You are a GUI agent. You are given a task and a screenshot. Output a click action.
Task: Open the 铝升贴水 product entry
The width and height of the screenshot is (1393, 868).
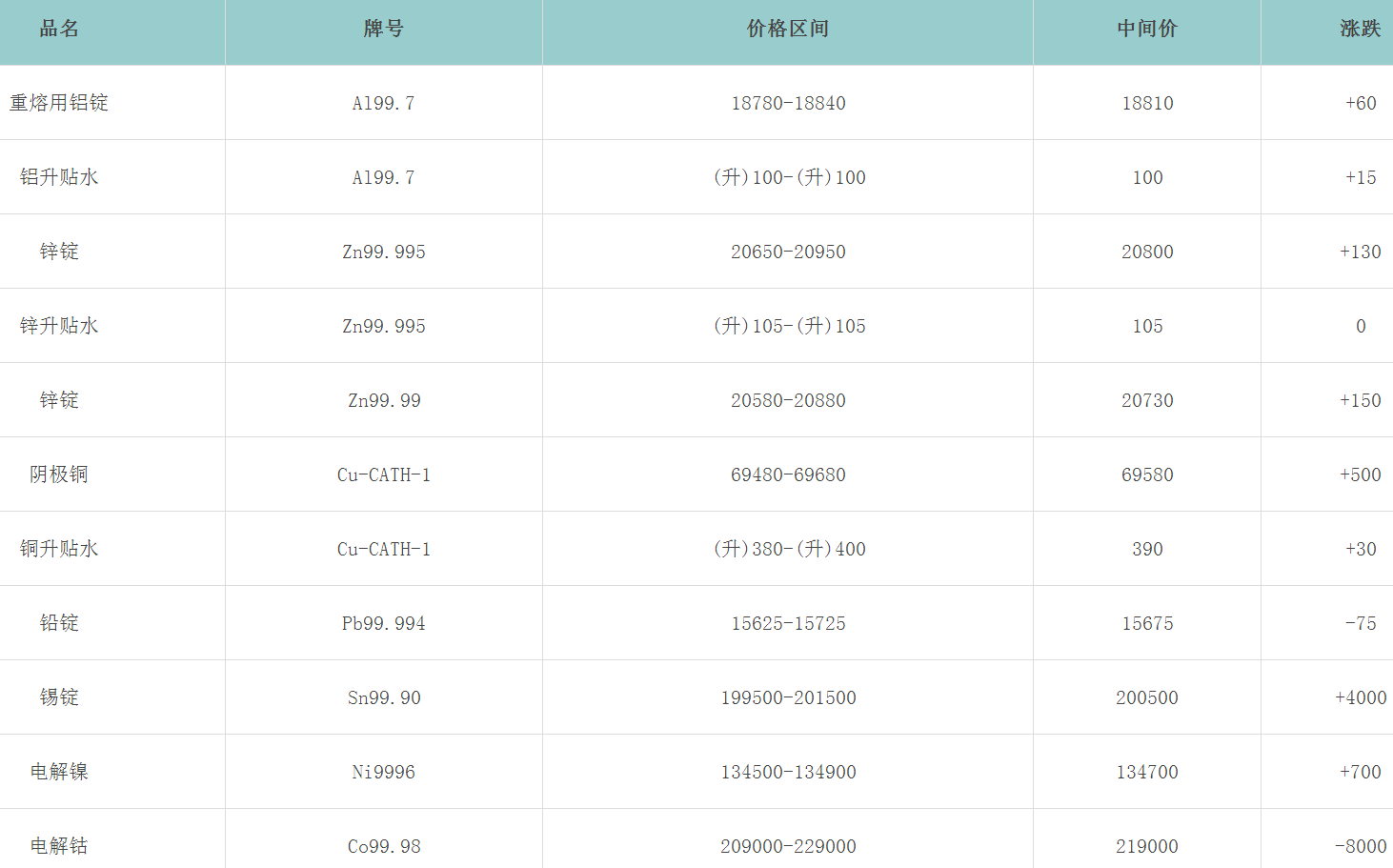click(59, 177)
